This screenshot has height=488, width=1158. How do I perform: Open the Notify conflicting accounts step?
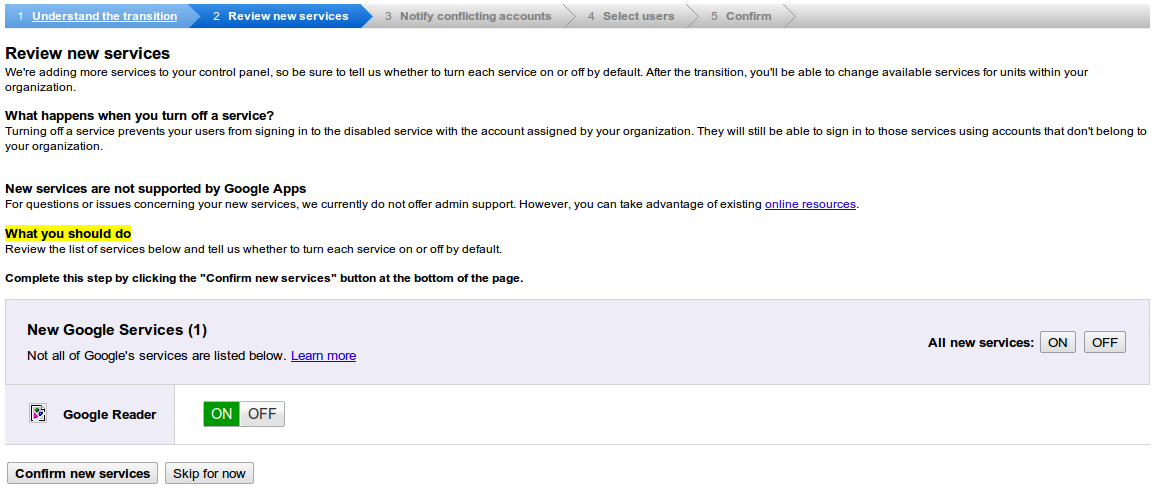475,16
